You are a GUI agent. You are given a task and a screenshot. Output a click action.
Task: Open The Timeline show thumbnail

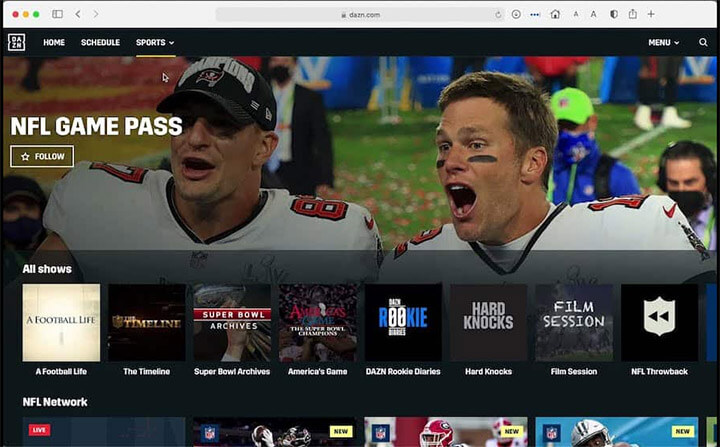[x=146, y=323]
